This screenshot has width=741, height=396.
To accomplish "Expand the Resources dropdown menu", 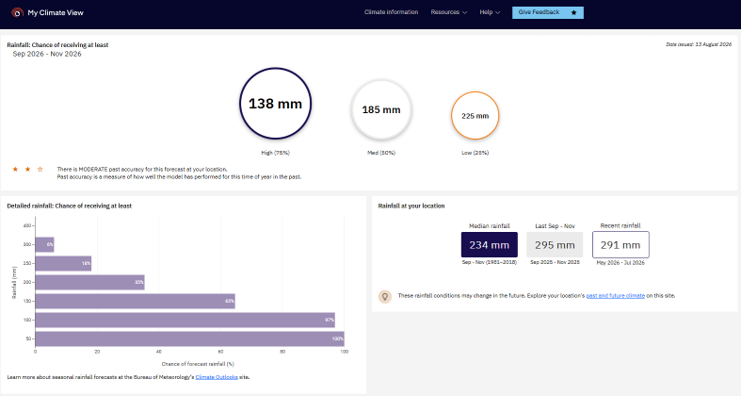I will (448, 12).
